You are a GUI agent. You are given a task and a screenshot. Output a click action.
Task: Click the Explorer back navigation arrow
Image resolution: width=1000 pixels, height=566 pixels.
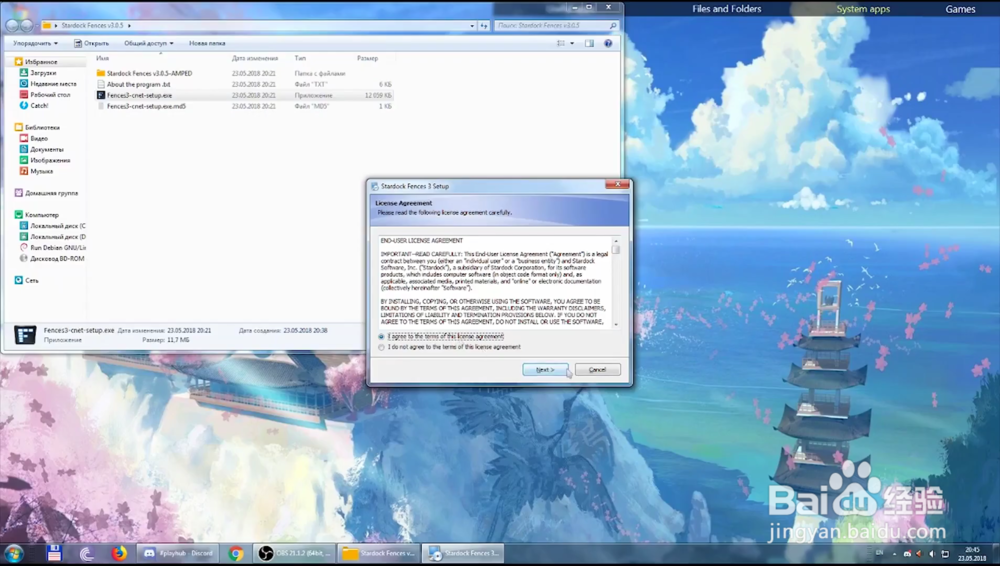tap(11, 26)
